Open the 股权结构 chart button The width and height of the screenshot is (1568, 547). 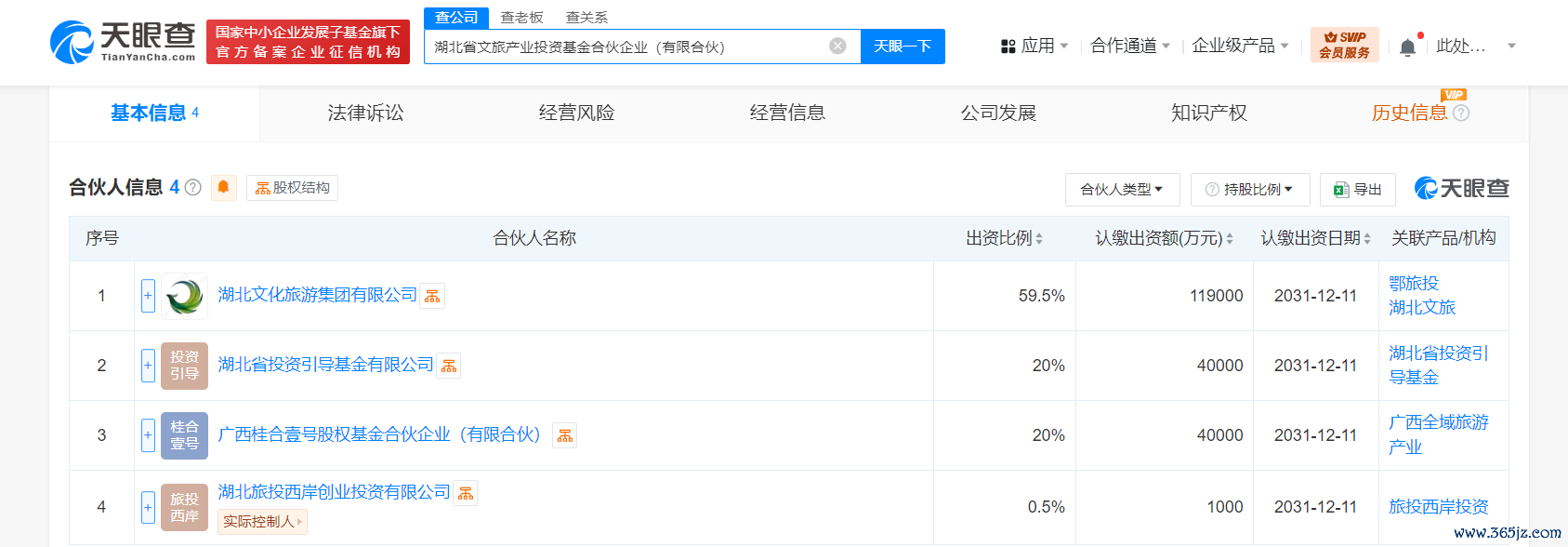tap(292, 188)
